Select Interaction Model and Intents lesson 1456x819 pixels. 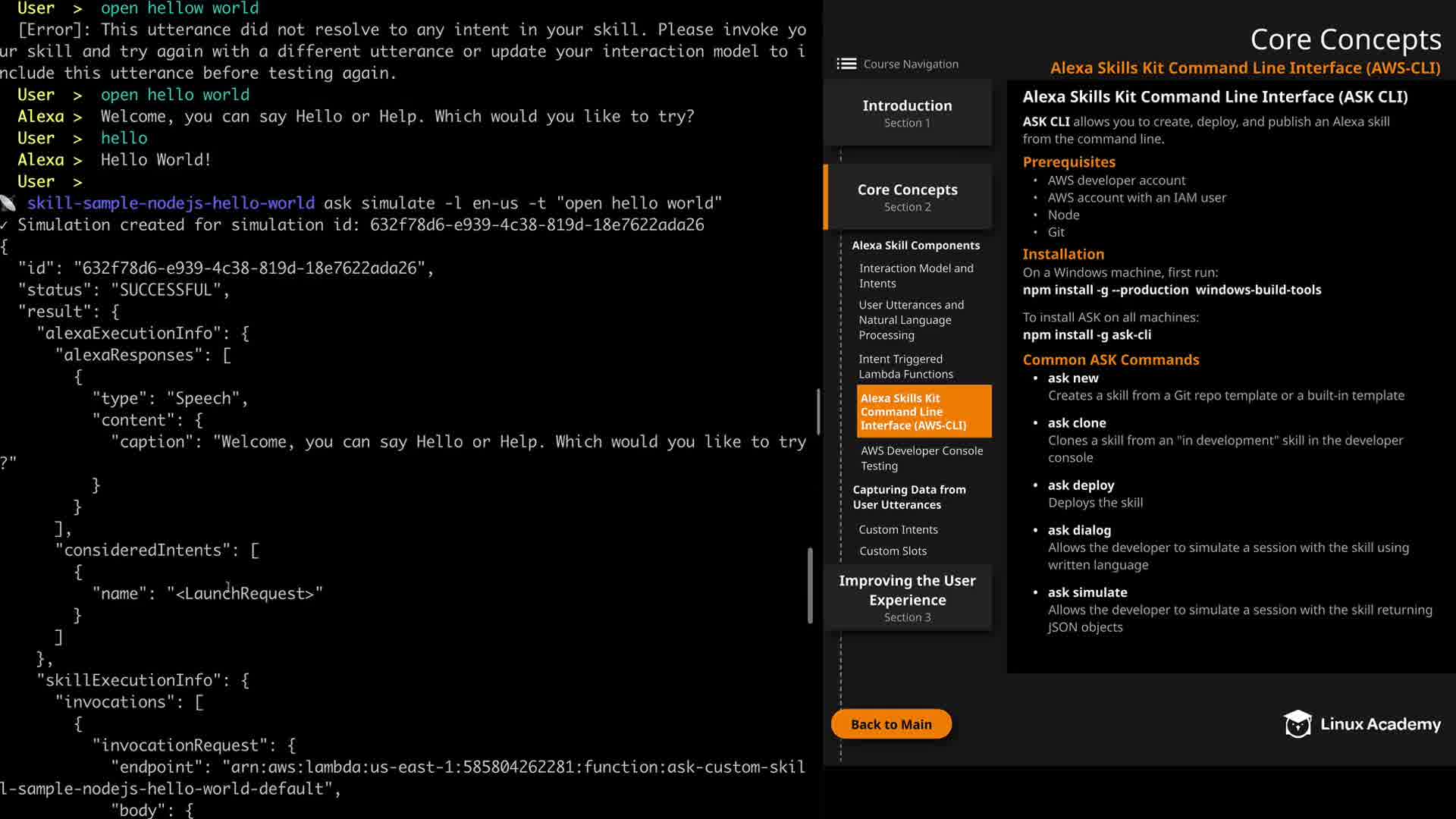coord(915,275)
